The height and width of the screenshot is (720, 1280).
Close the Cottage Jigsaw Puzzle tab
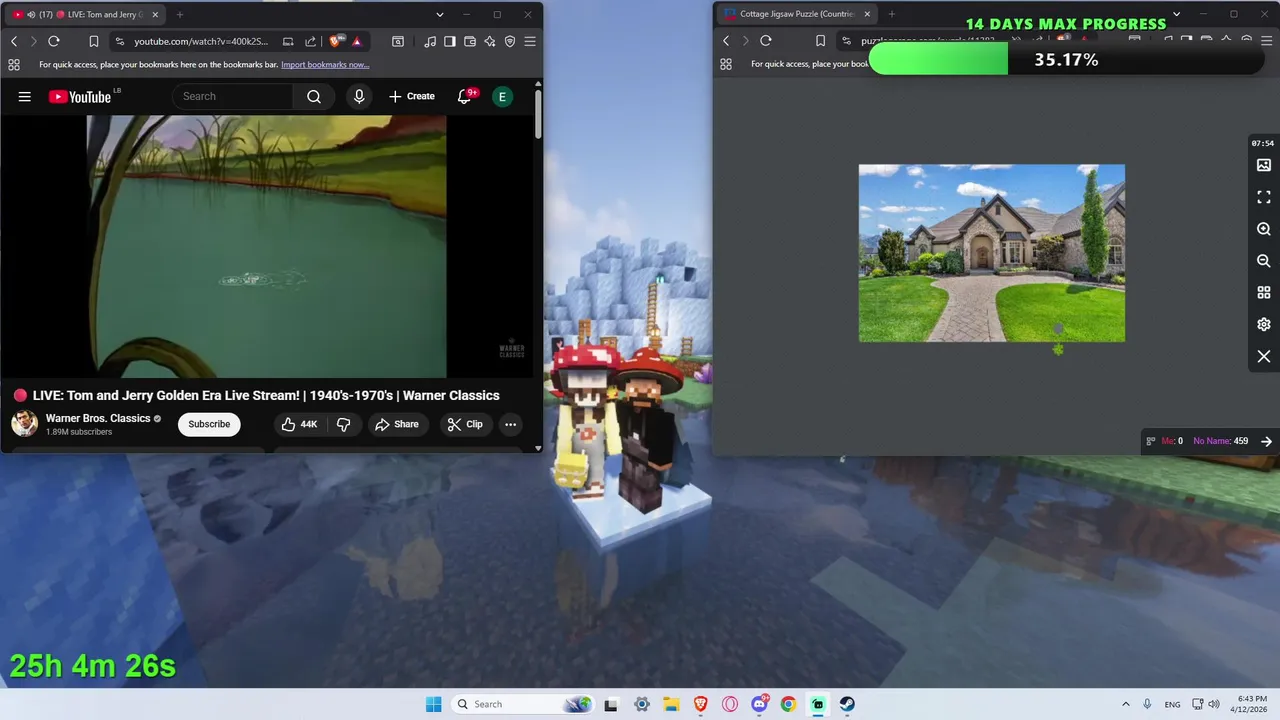pyautogui.click(x=867, y=14)
